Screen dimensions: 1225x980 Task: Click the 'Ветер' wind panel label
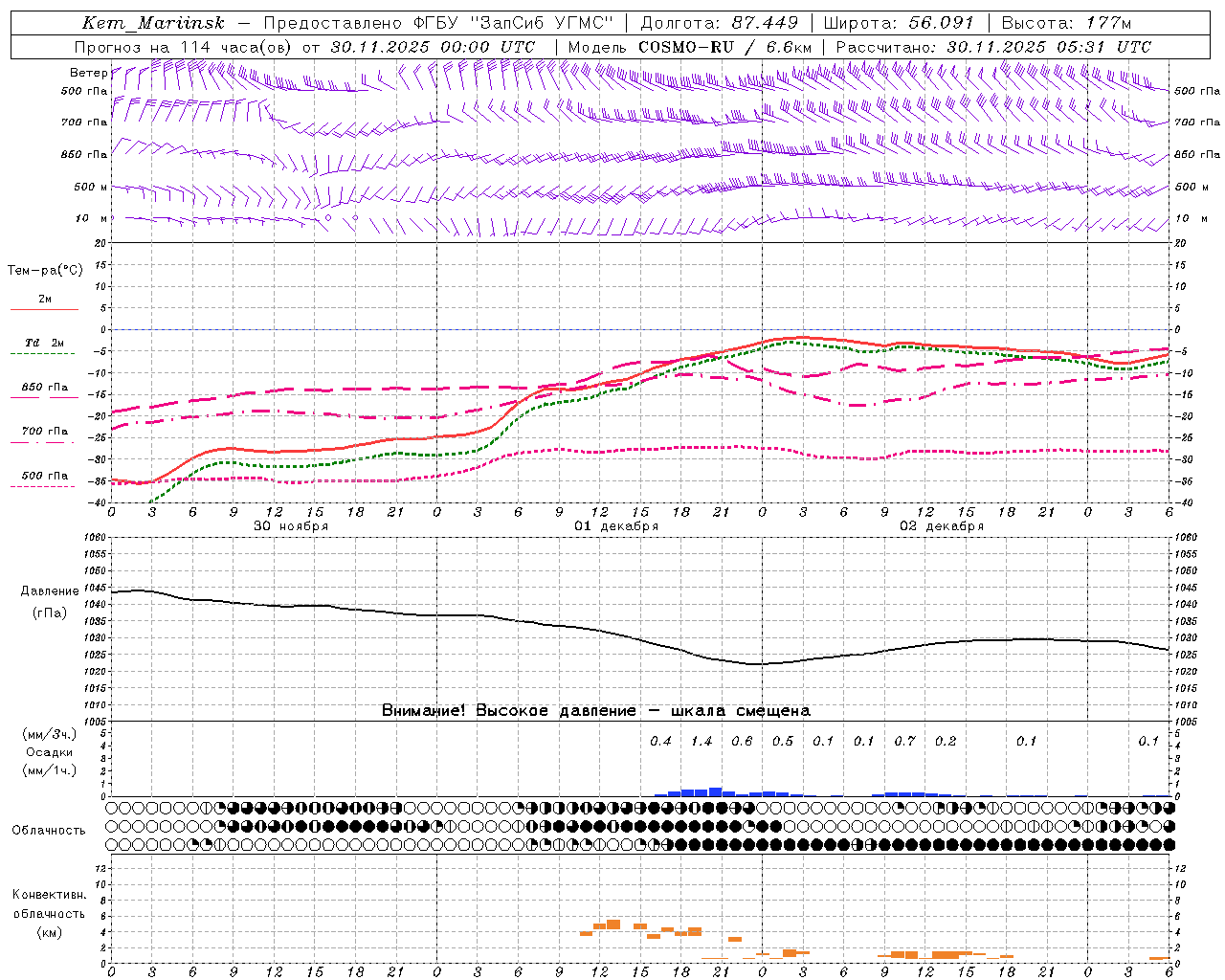(x=88, y=73)
